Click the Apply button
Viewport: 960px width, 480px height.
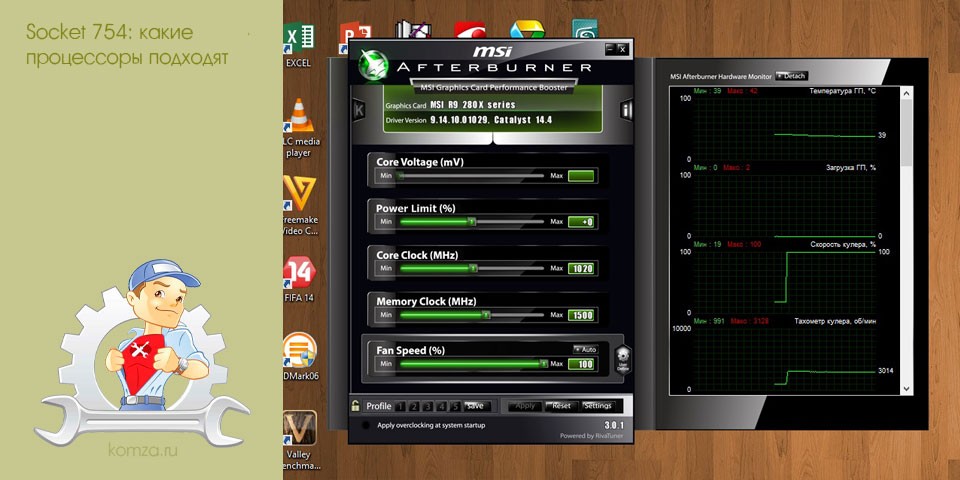[x=525, y=405]
